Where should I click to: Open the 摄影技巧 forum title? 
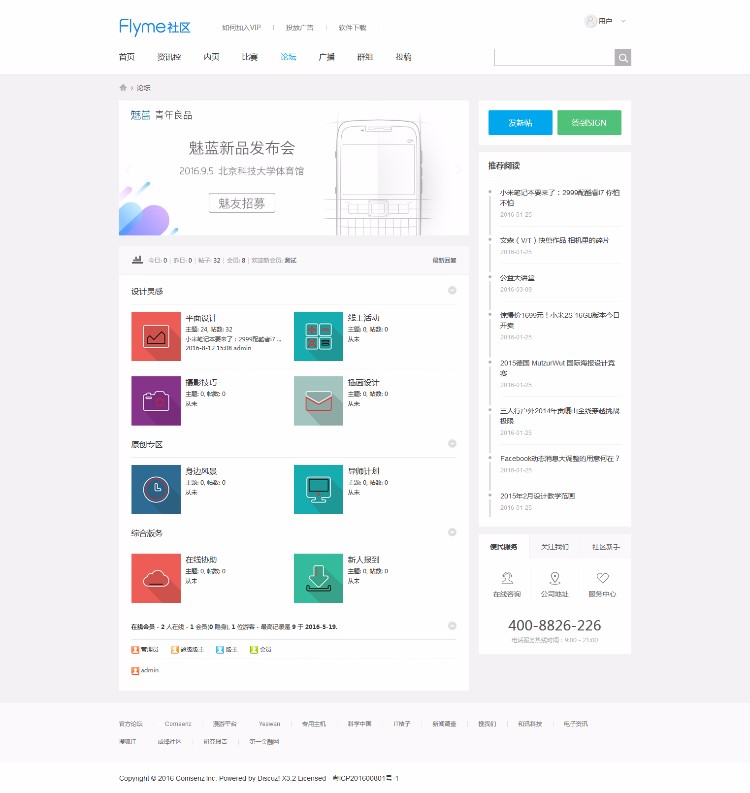[201, 382]
